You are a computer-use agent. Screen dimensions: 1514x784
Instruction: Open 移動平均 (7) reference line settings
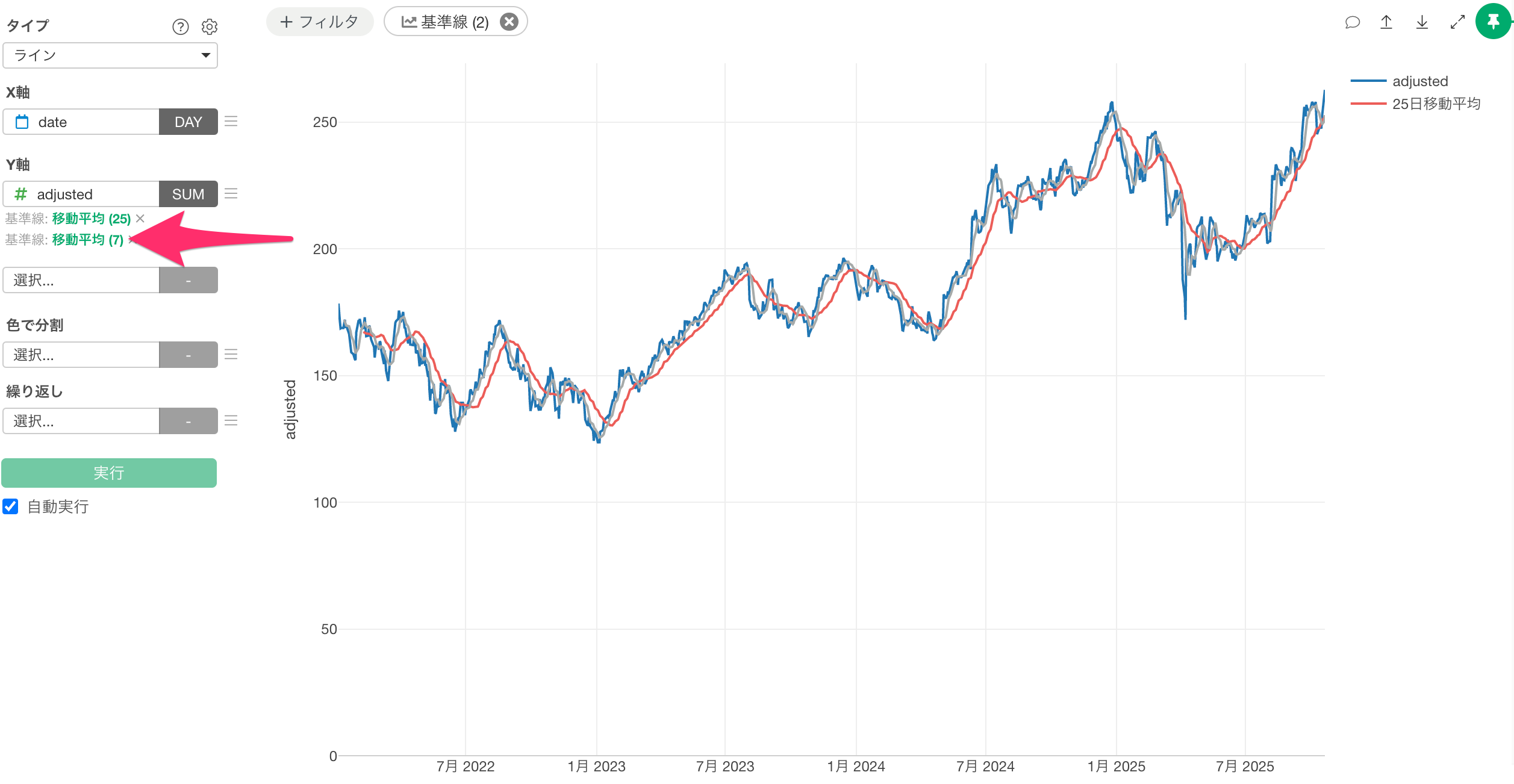87,240
